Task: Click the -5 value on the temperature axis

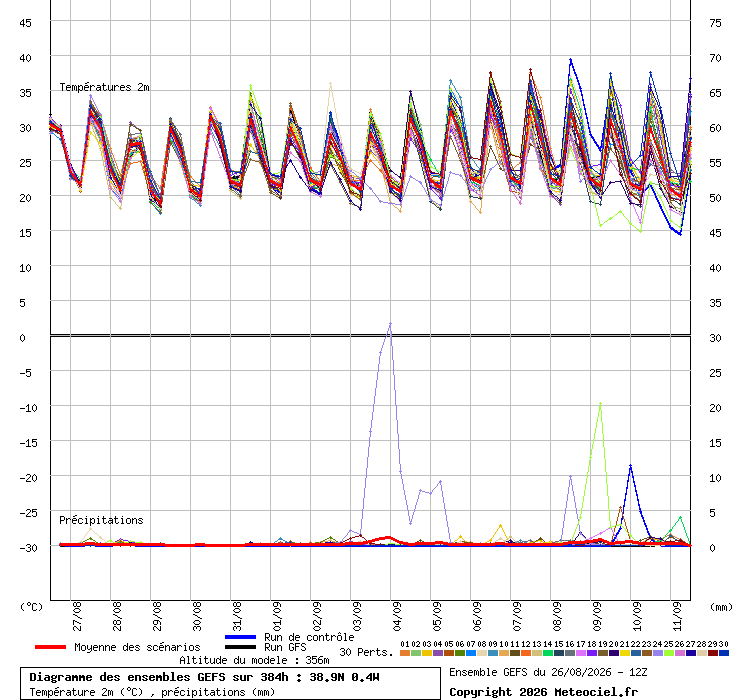Action: tap(25, 373)
